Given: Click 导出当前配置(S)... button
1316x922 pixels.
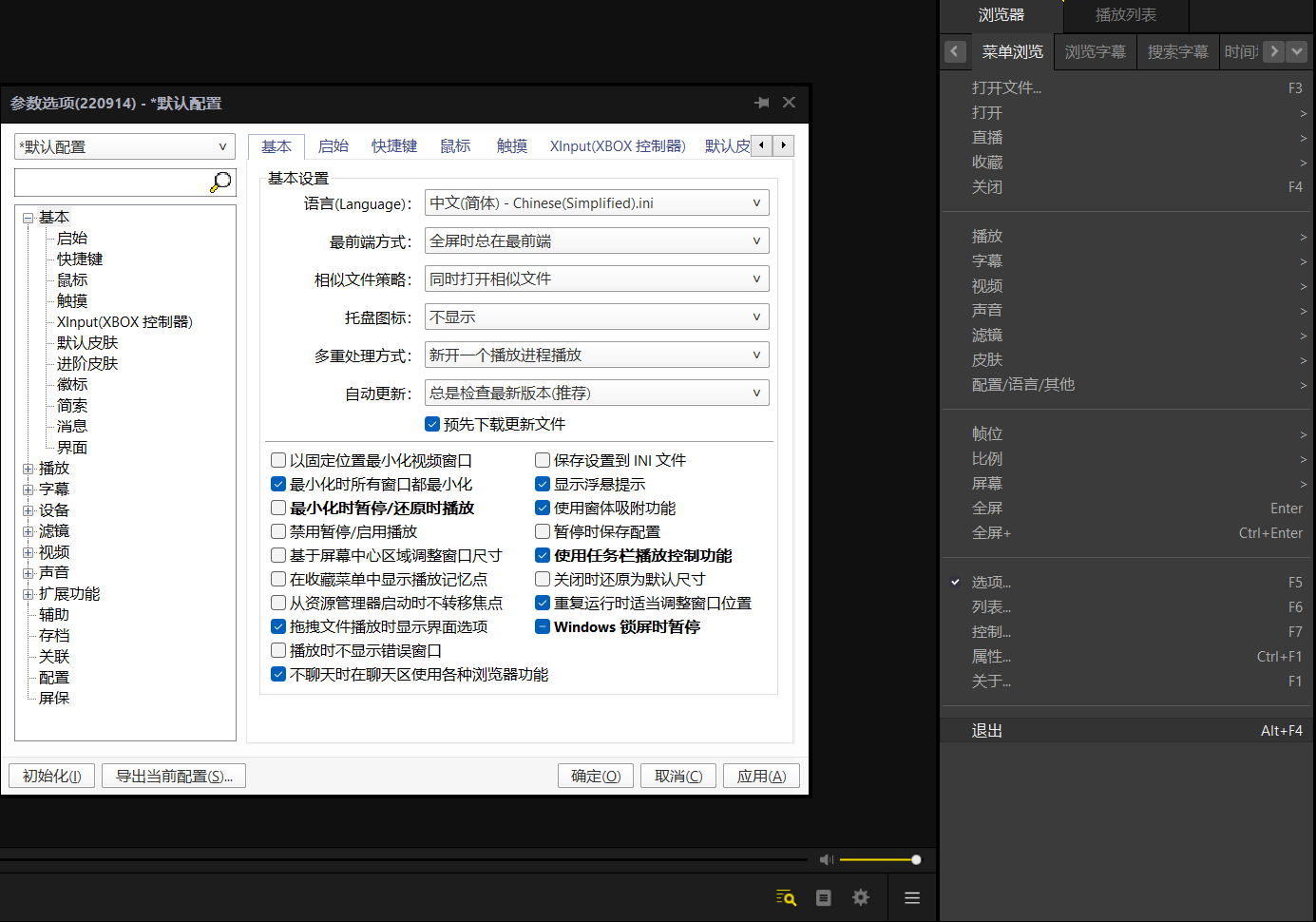Looking at the screenshot, I should pyautogui.click(x=174, y=776).
